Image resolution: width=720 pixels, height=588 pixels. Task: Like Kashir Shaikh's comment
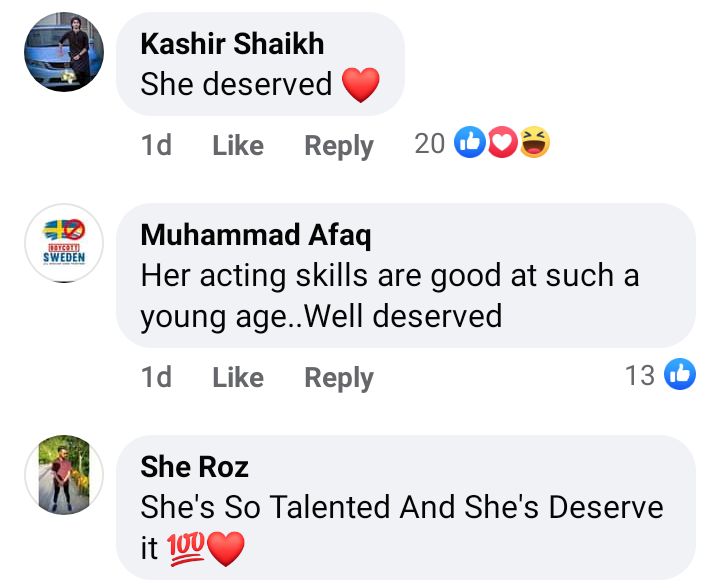pyautogui.click(x=238, y=145)
